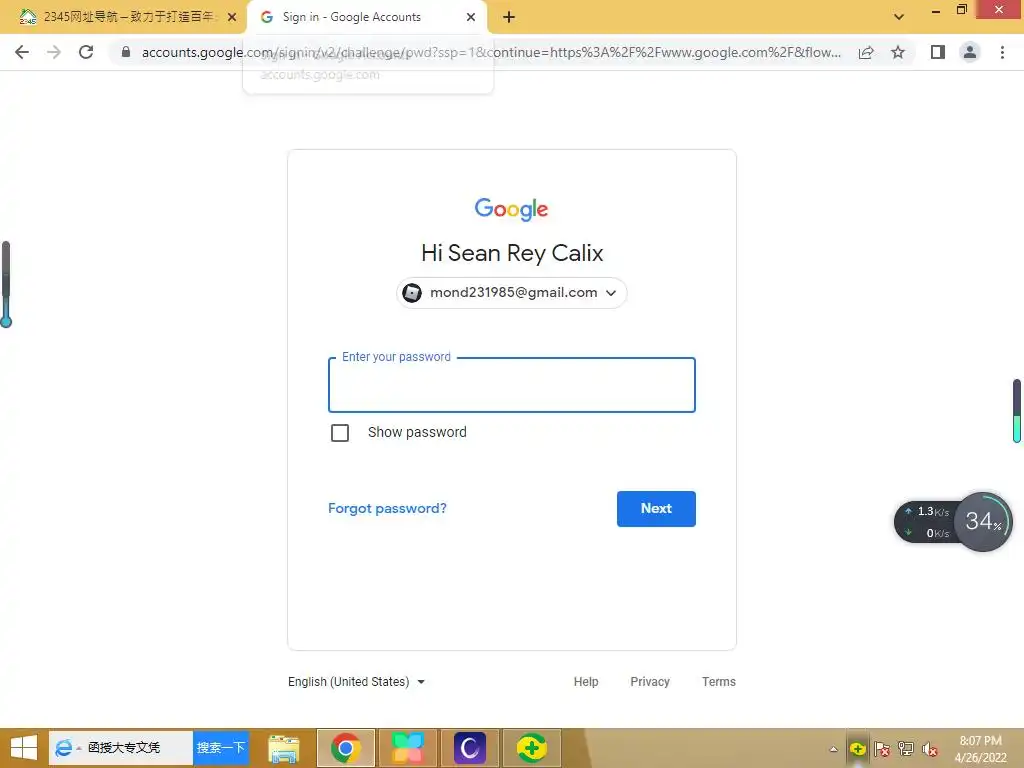Screen dimensions: 1024x768
Task: Click Forgot password? link
Action: (x=387, y=508)
